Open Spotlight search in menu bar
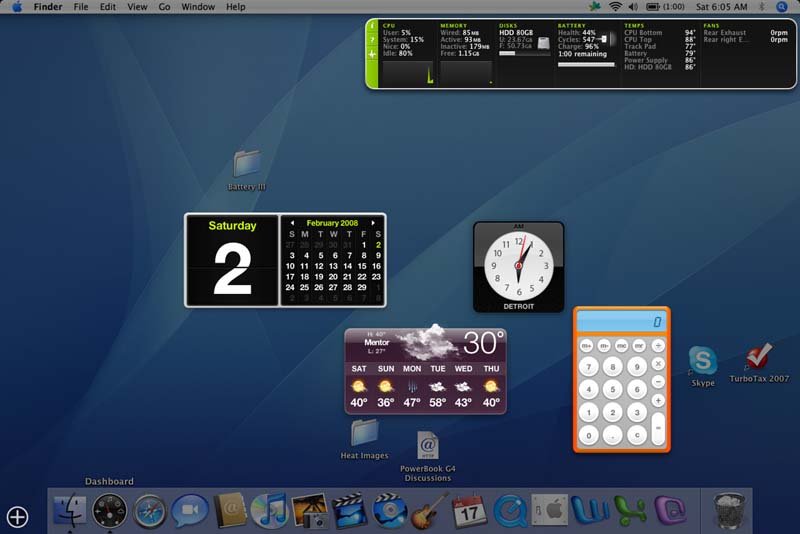 782,7
